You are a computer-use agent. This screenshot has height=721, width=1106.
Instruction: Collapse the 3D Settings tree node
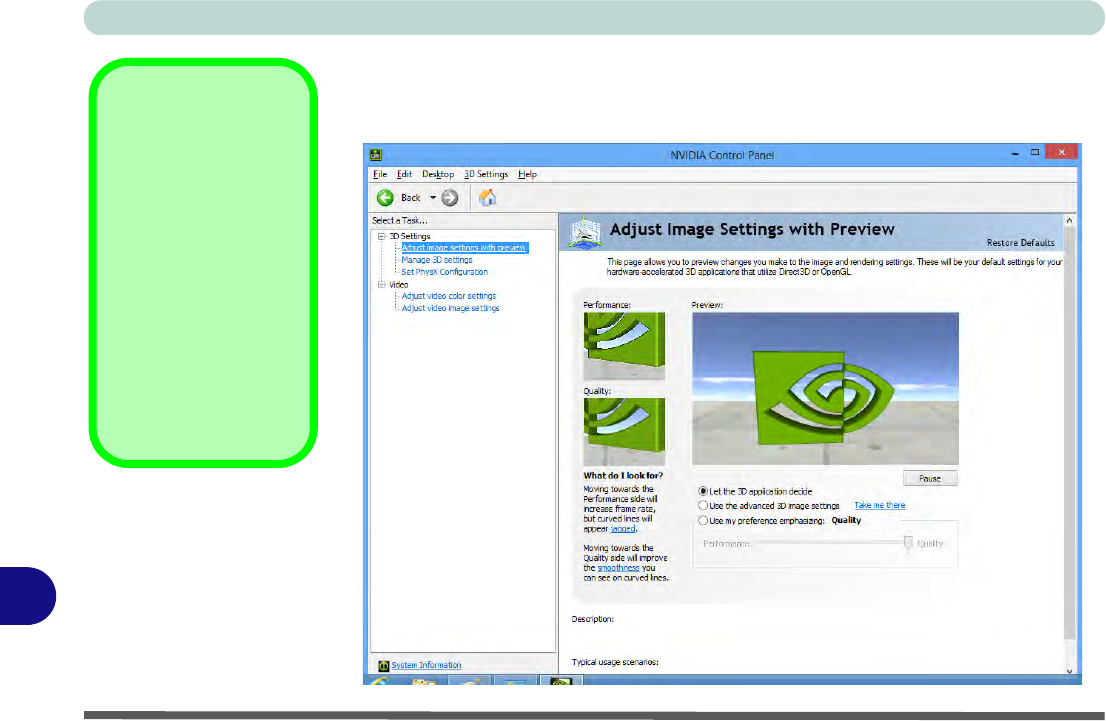[x=382, y=236]
